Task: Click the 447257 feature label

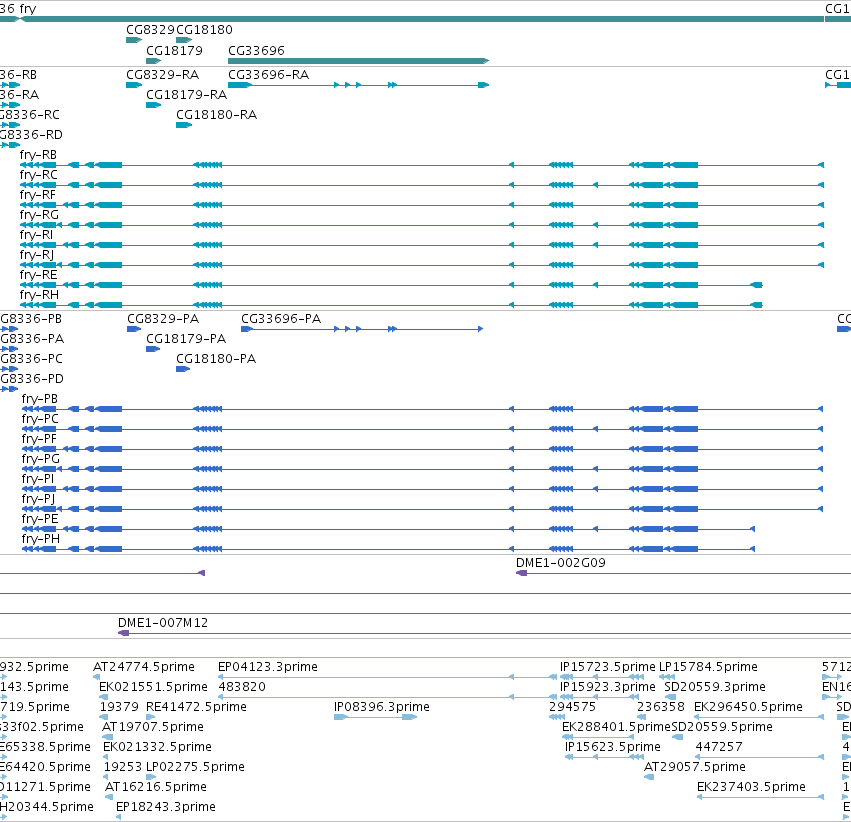Action: click(x=719, y=747)
